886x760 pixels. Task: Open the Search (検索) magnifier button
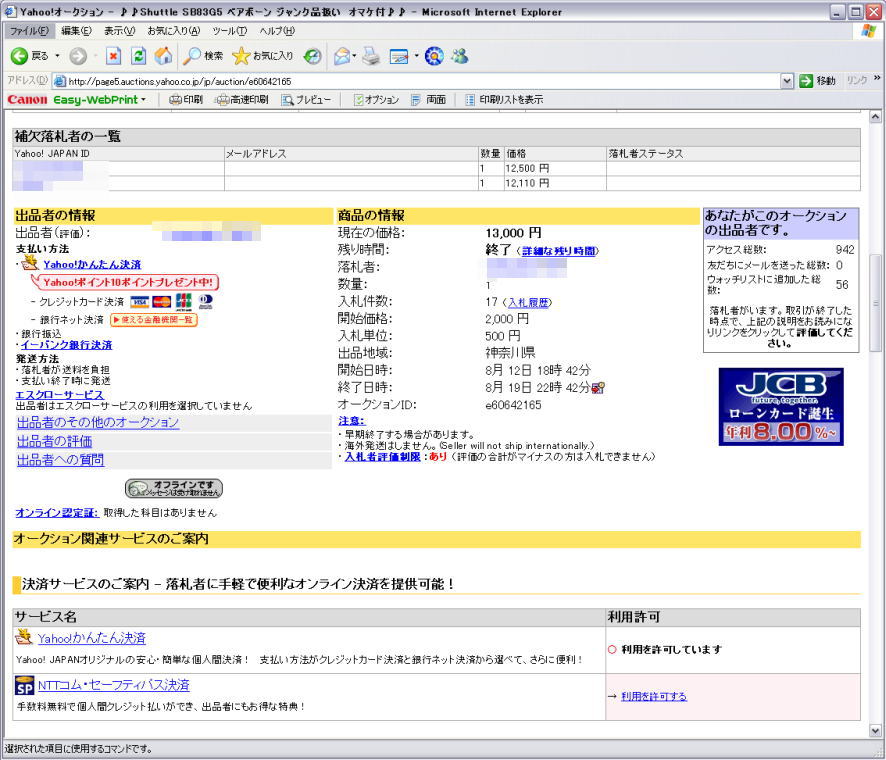click(203, 55)
